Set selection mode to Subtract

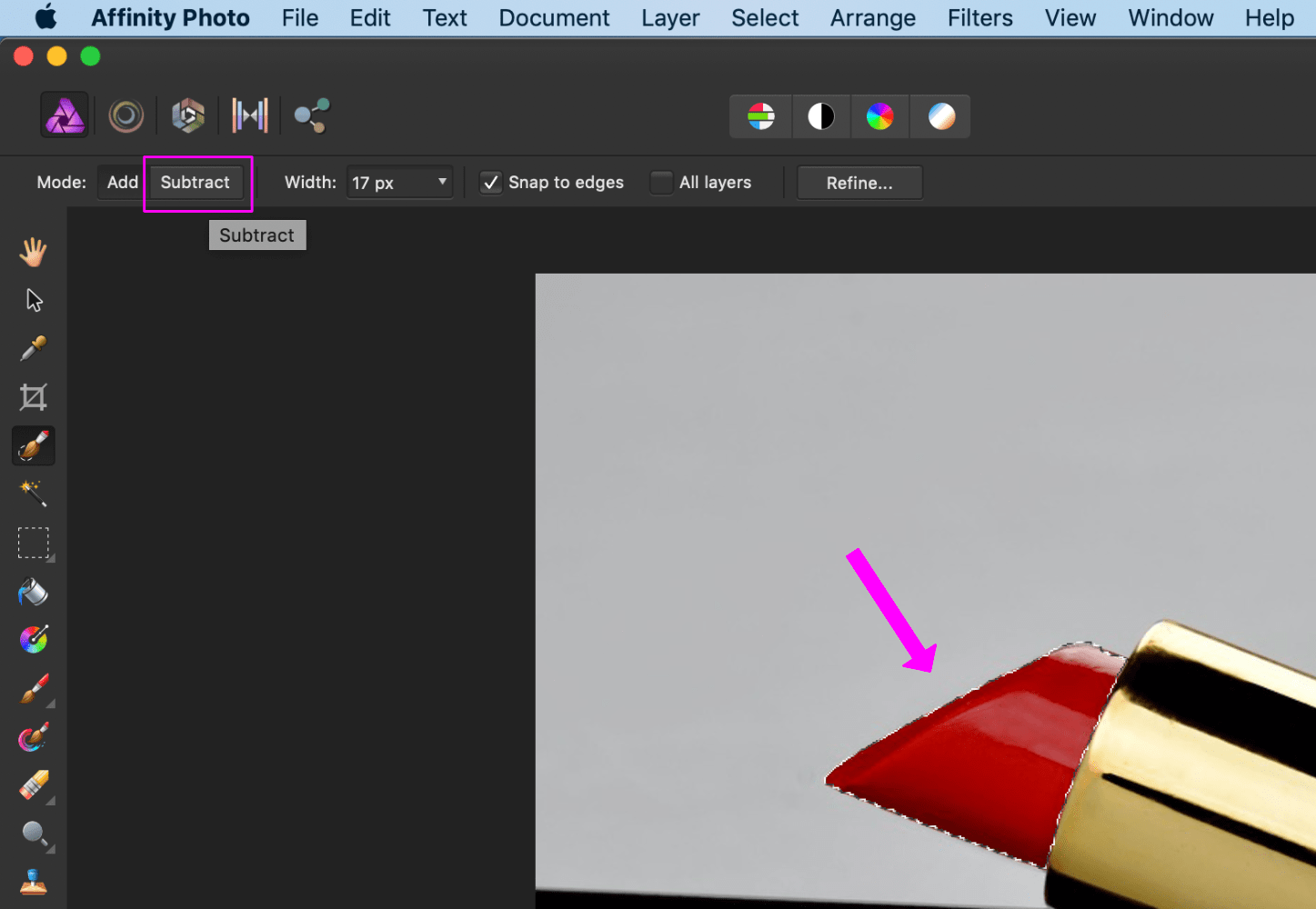196,183
